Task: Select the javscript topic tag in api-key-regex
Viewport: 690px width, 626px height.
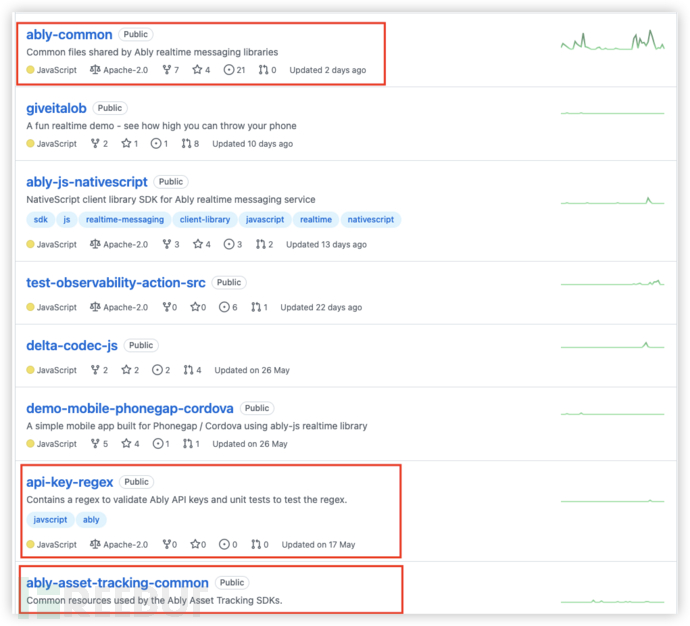Action: coord(51,520)
